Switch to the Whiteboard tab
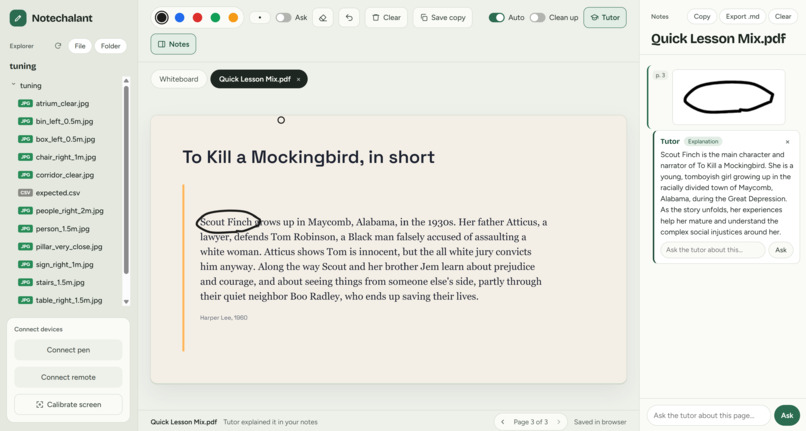 [178, 79]
